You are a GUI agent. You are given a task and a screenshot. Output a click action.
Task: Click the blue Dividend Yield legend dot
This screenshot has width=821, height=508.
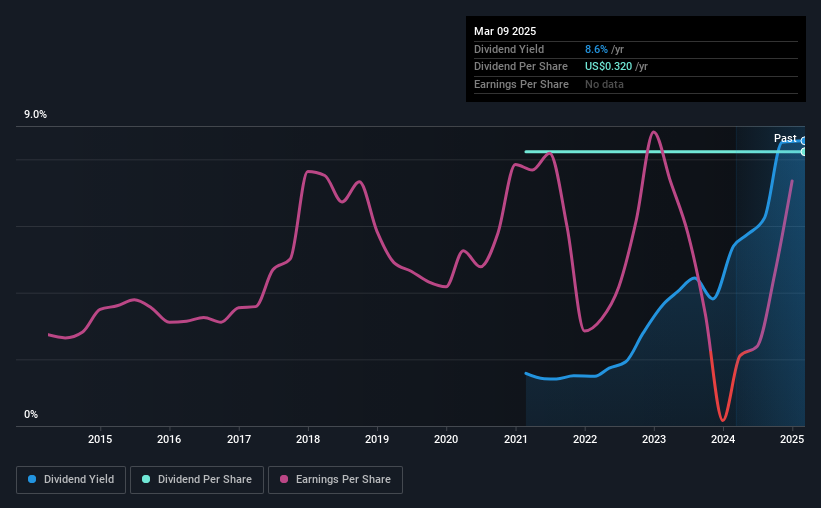tap(32, 479)
